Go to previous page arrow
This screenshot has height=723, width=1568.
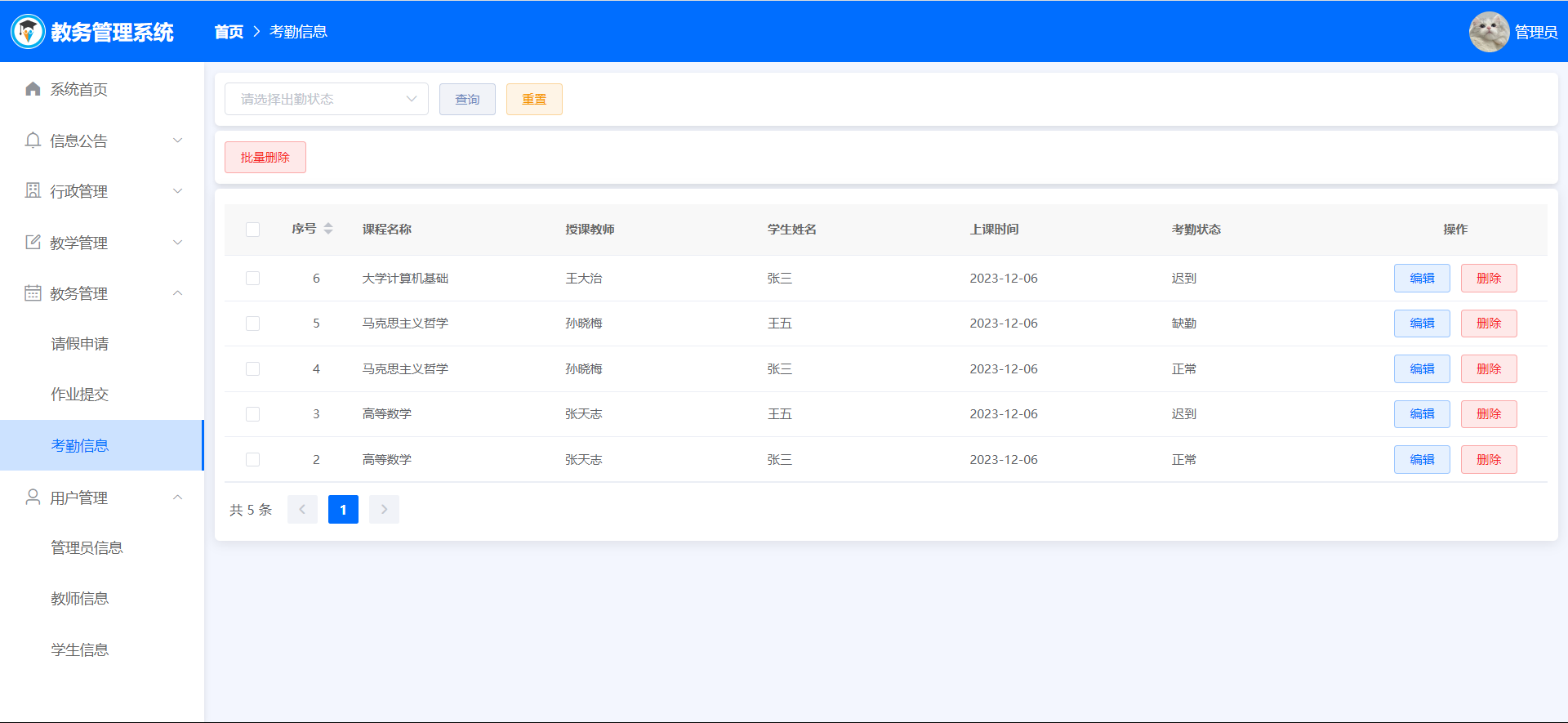[x=302, y=509]
